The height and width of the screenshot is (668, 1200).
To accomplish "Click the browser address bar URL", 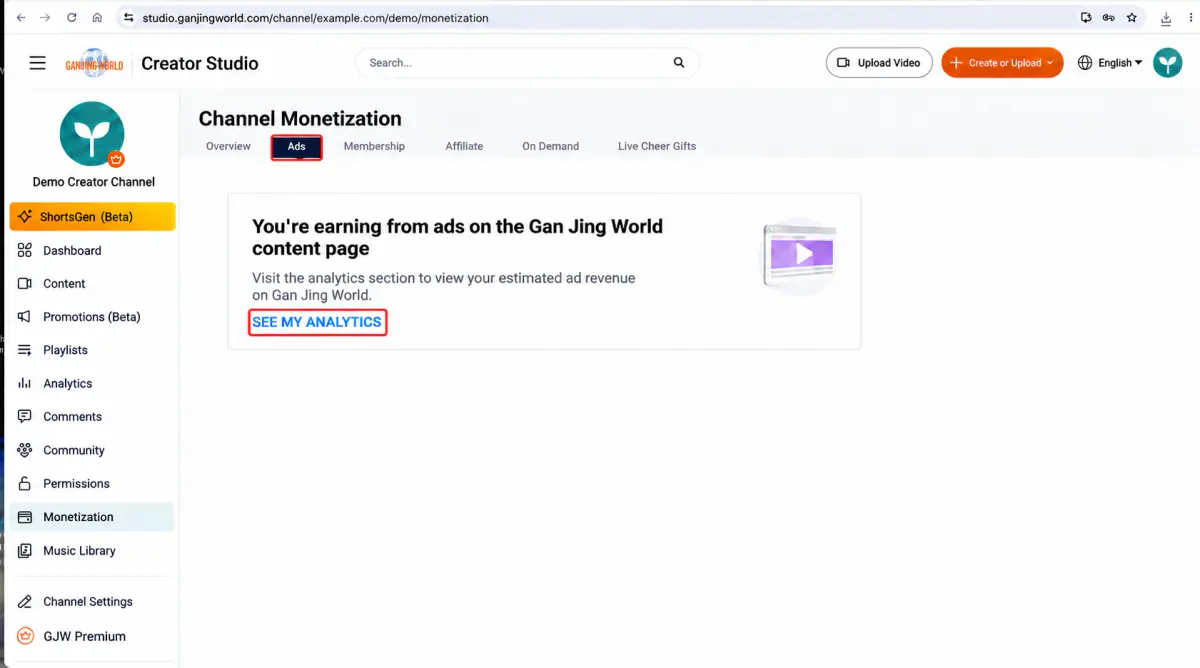I will tap(315, 18).
